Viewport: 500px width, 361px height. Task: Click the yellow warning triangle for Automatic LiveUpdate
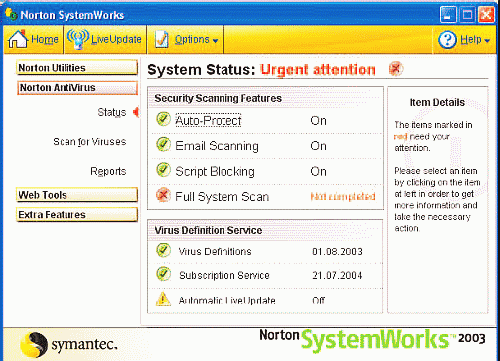pos(163,299)
